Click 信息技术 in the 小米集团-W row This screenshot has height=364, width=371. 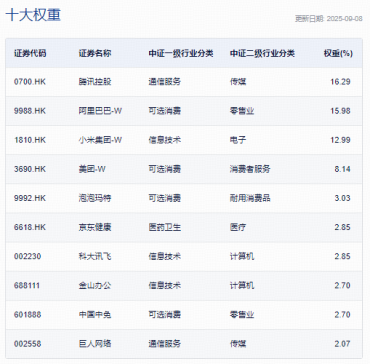(x=165, y=140)
